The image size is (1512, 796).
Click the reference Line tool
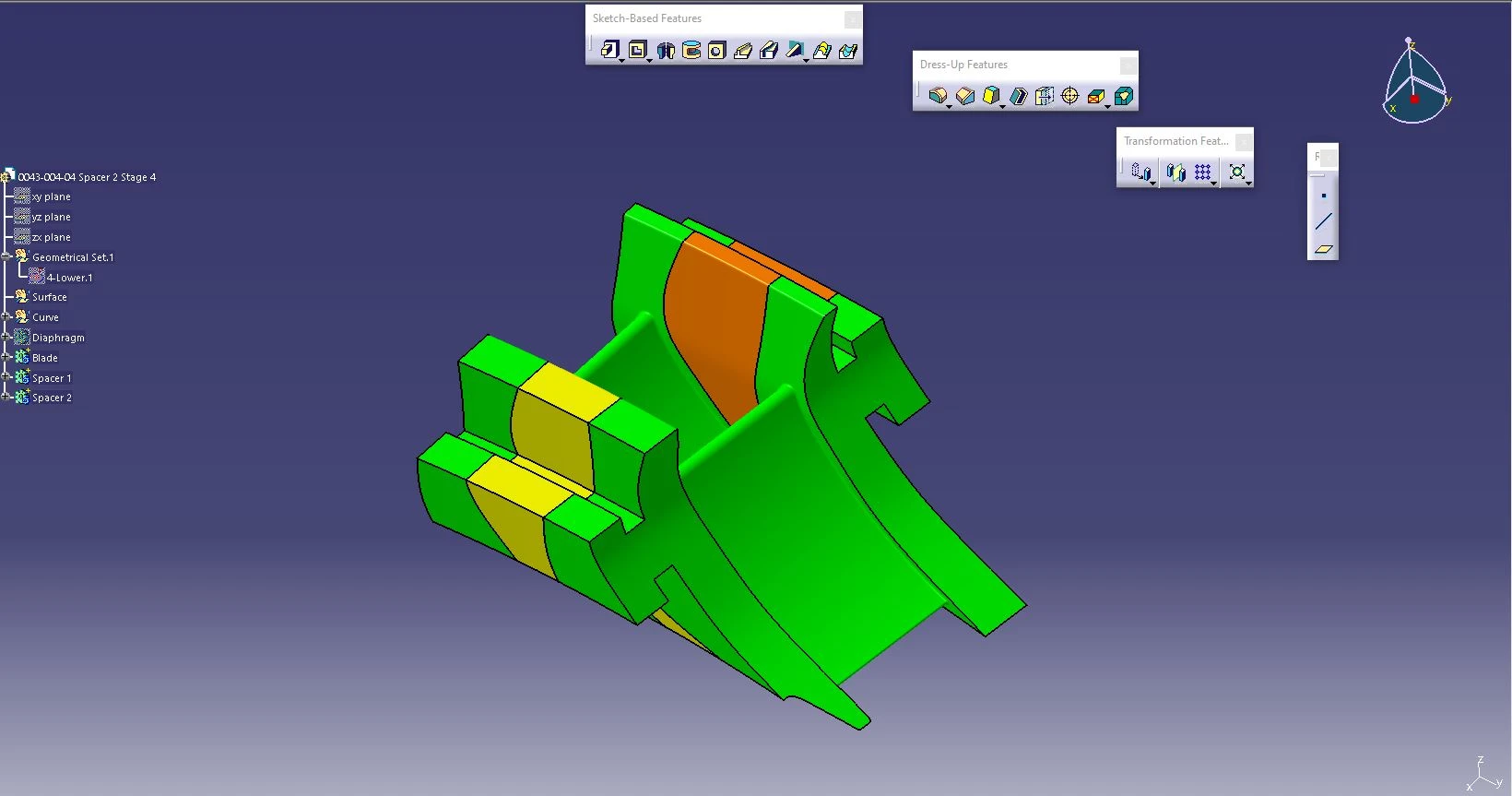(1323, 221)
